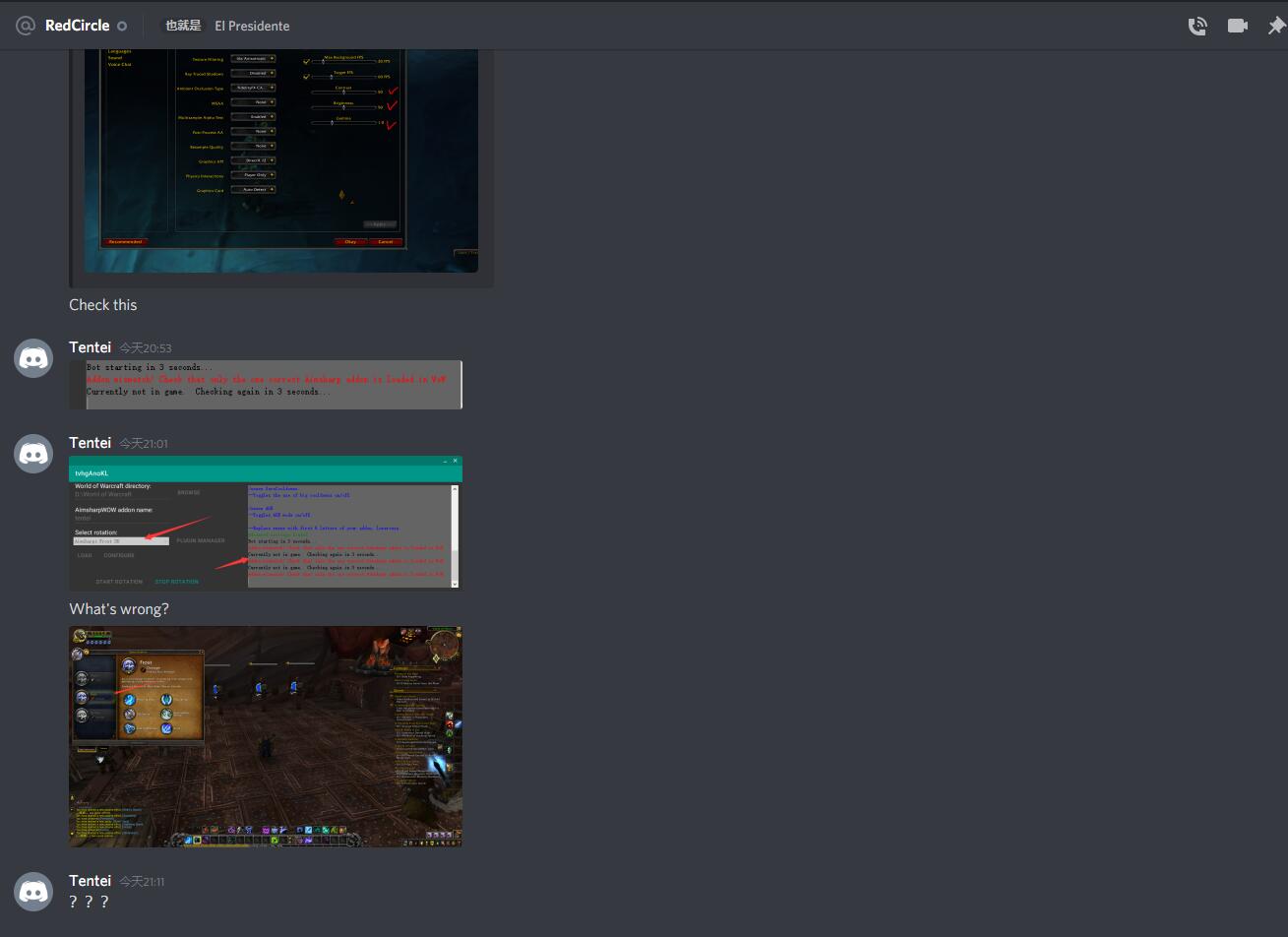Click the 今天20:53 timestamp

tap(146, 348)
